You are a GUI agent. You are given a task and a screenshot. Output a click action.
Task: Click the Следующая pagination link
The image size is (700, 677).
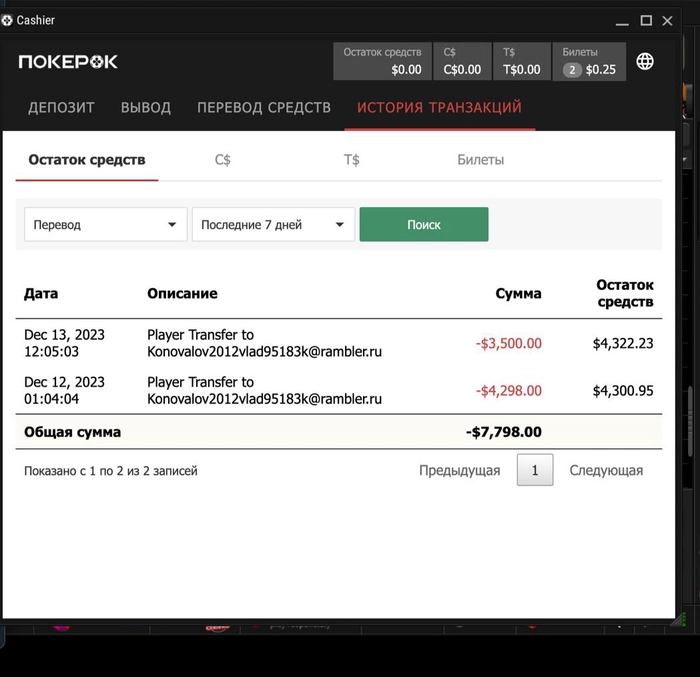coord(606,470)
